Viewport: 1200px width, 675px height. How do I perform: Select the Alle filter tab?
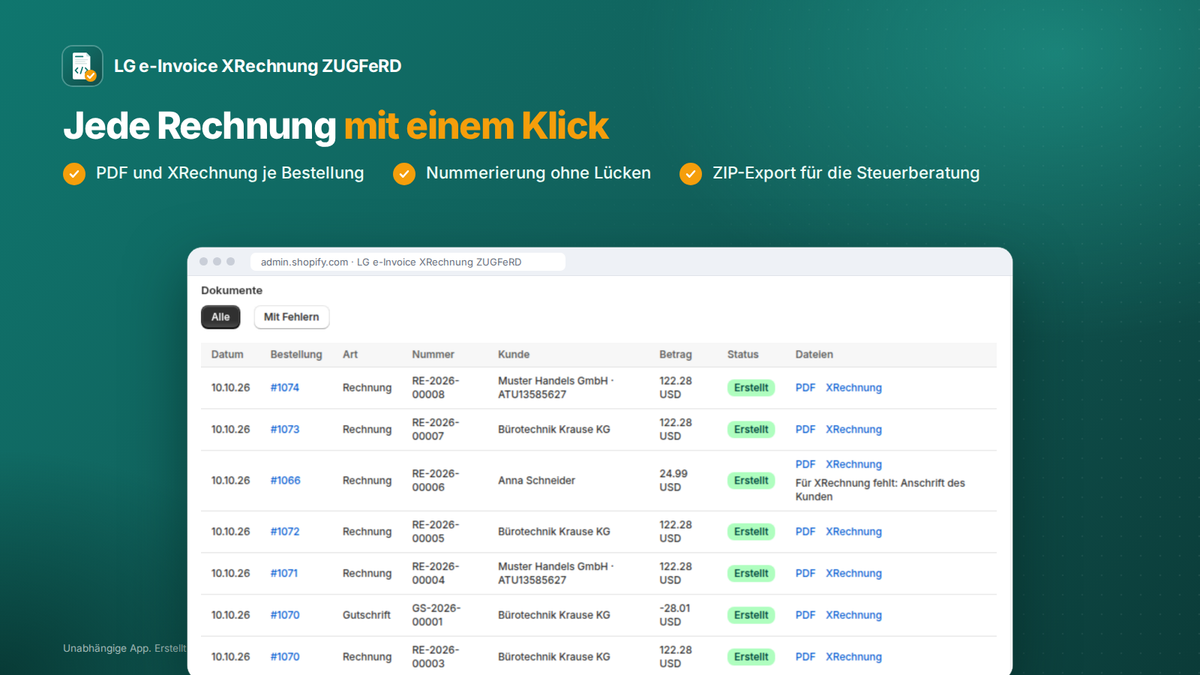point(220,317)
